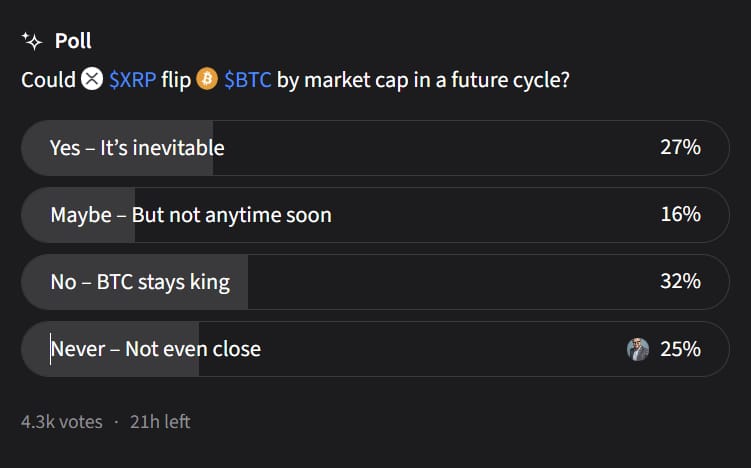Click the word "flip" between the cashtags
Viewport: 751px width, 468px height.
click(x=176, y=79)
